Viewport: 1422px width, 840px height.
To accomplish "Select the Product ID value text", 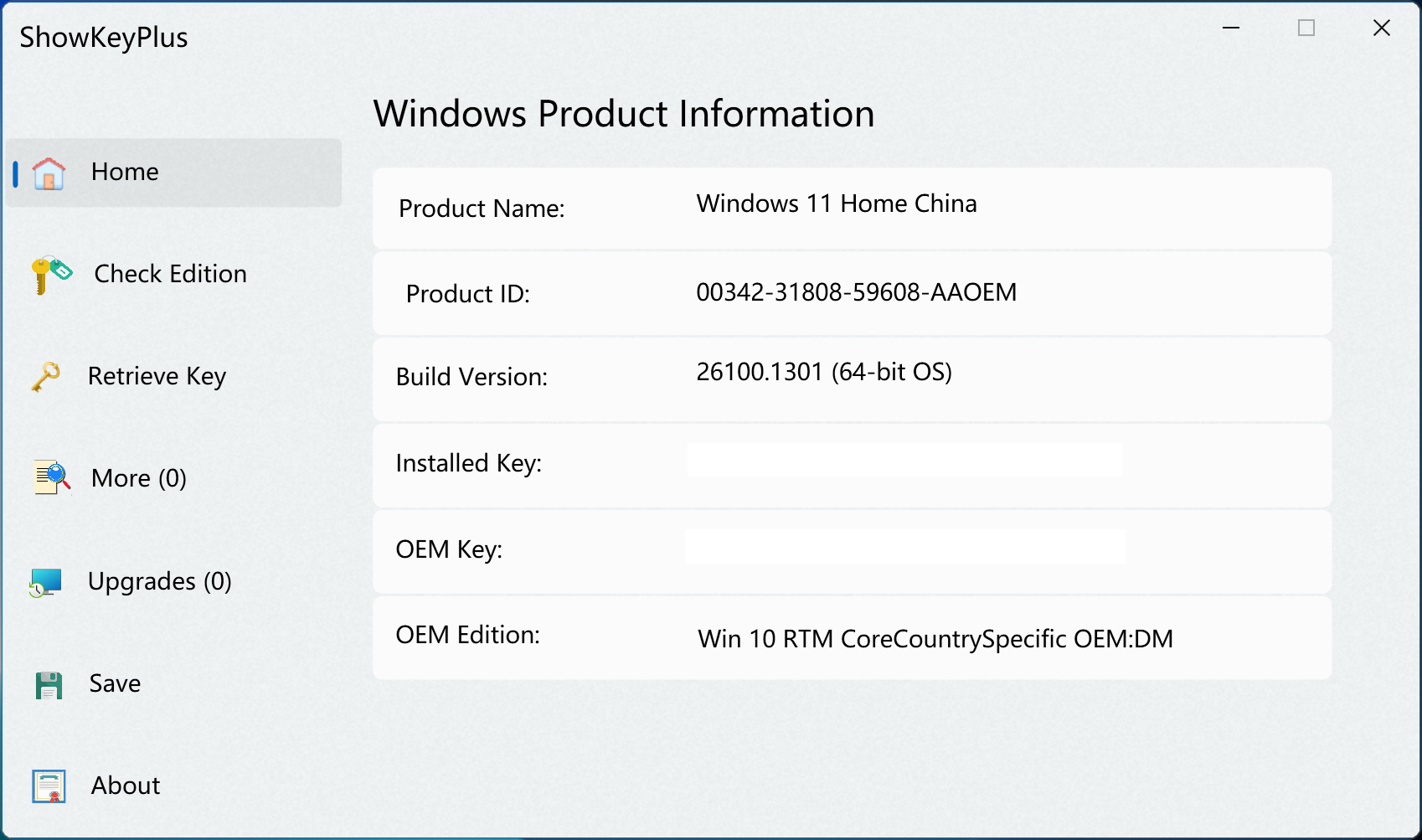I will (x=856, y=292).
